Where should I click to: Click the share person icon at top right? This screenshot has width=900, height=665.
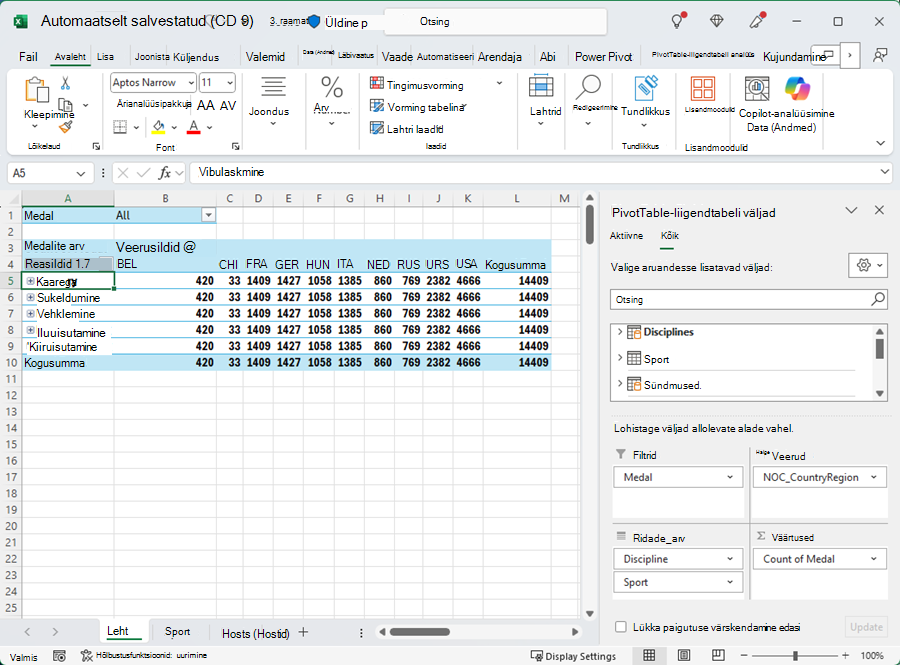click(879, 56)
